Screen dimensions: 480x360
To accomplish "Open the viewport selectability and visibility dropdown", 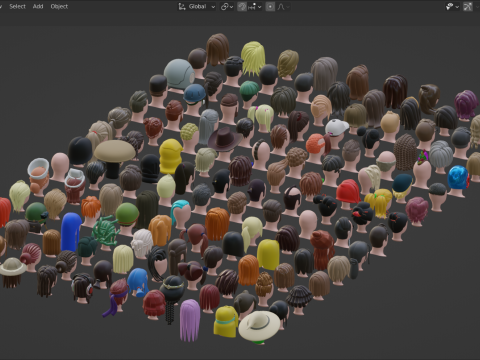I will [453, 6].
